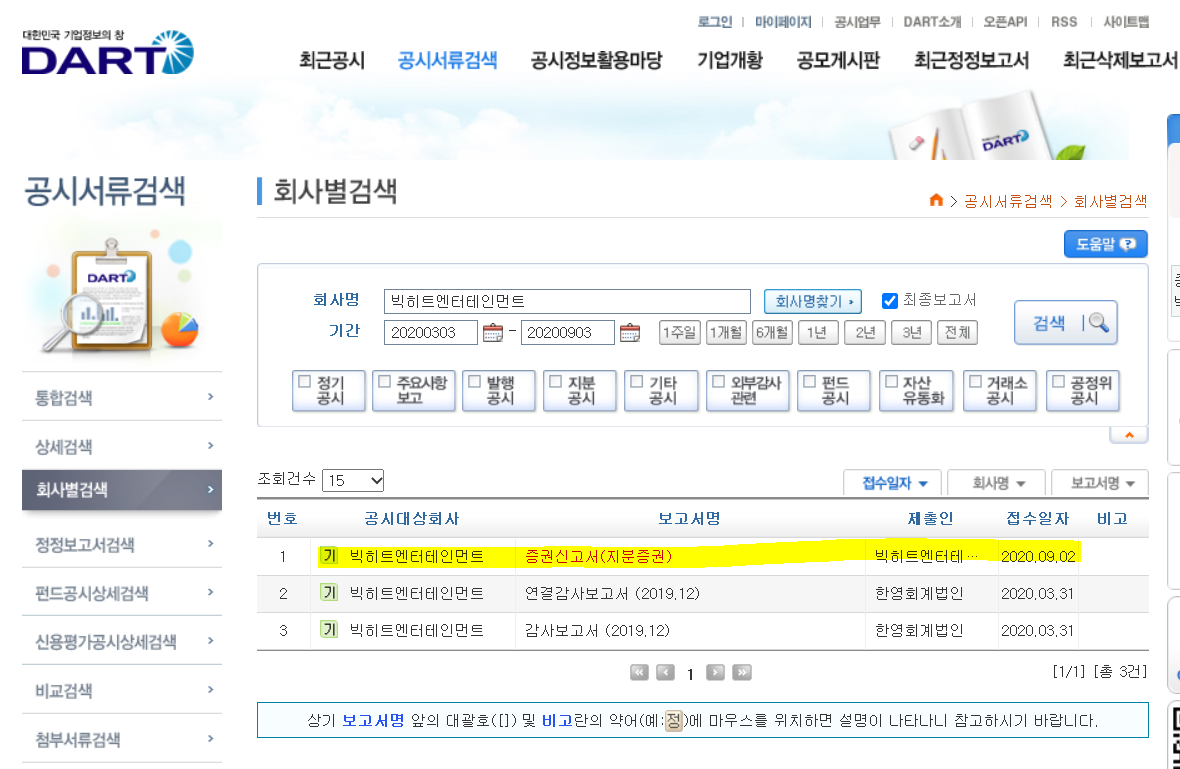Set period to 3년
The width and height of the screenshot is (1180, 769).
tap(911, 333)
